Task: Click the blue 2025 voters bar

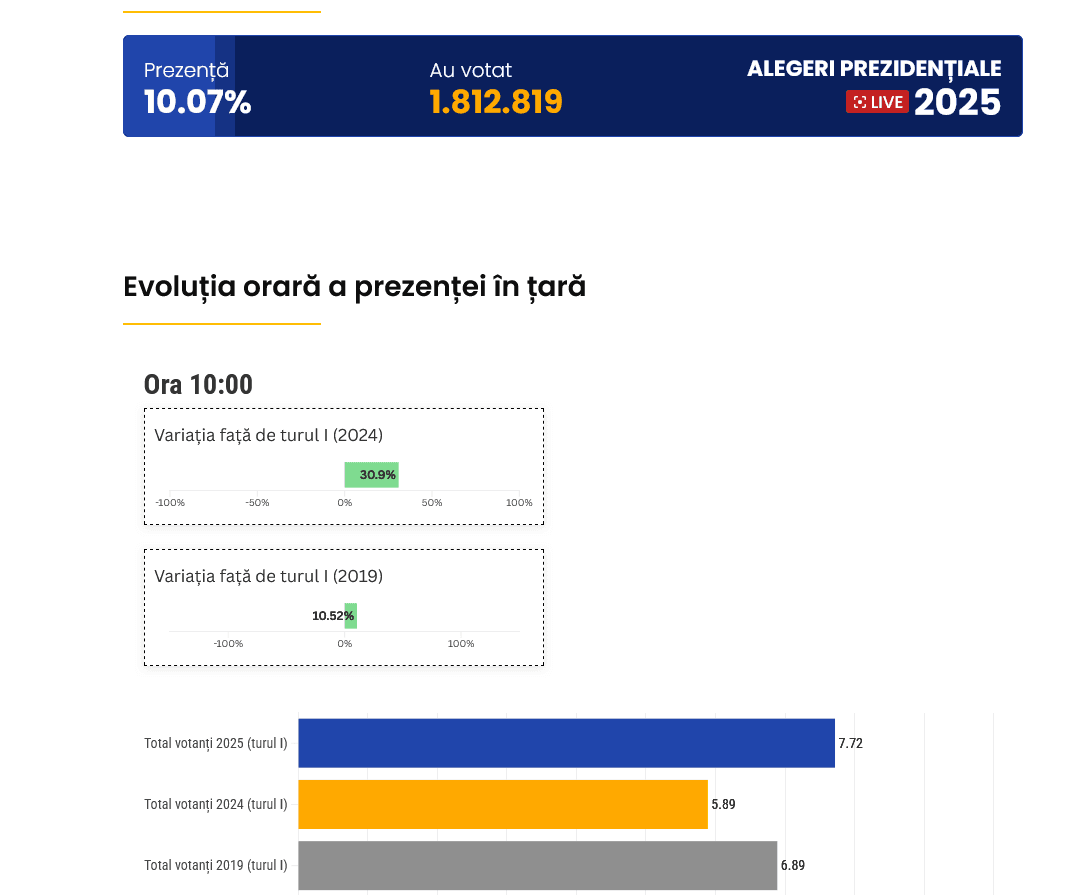Action: (x=566, y=743)
